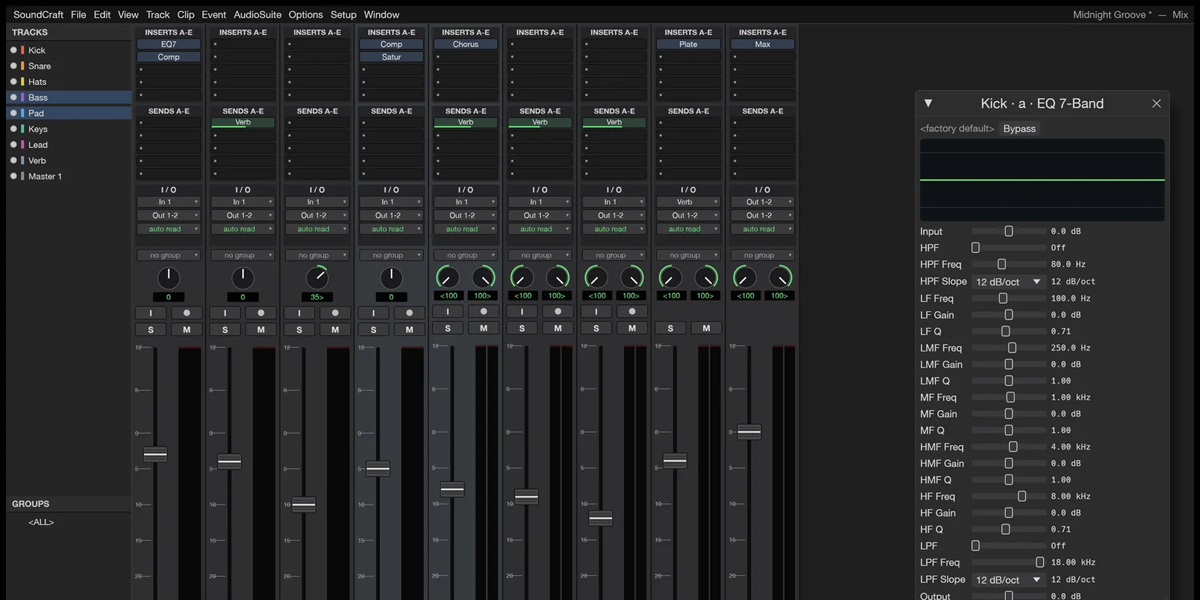Viewport: 1200px width, 600px height.
Task: Mute the strip with the Chorus insert
Action: point(483,328)
